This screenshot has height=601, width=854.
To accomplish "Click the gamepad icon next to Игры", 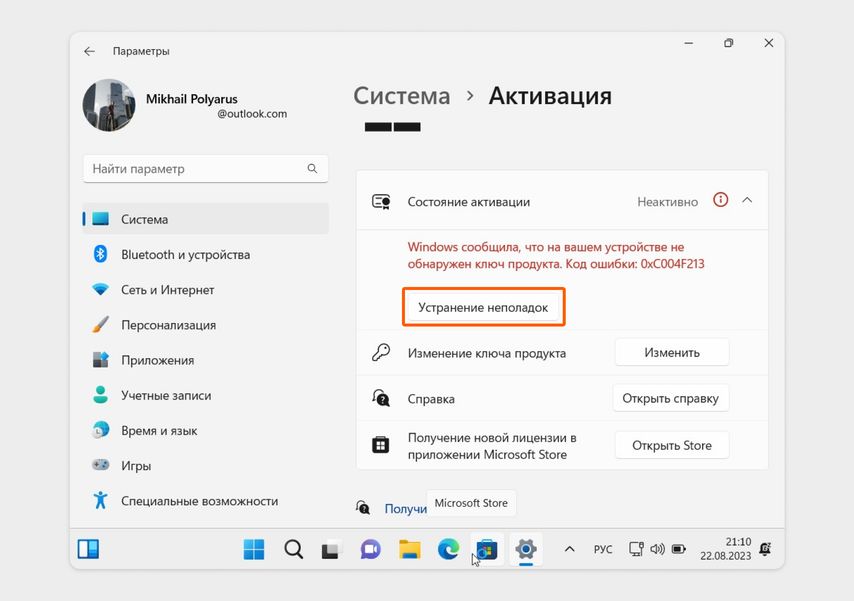I will [x=100, y=465].
